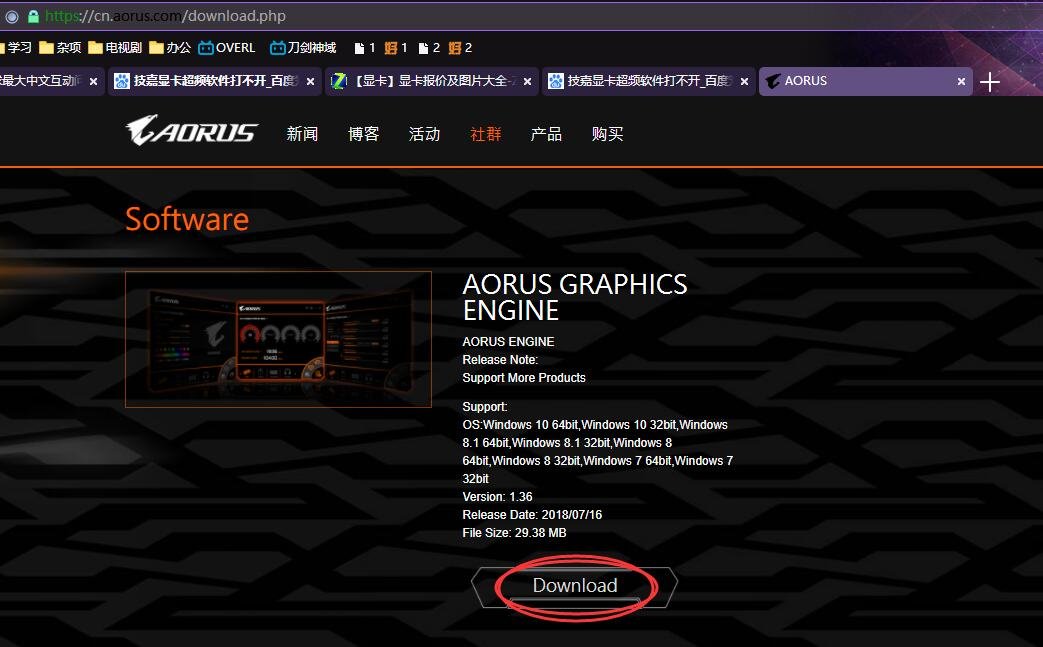Screen dimensions: 1043x647
Task: Open the 社群 menu item
Action: [486, 134]
